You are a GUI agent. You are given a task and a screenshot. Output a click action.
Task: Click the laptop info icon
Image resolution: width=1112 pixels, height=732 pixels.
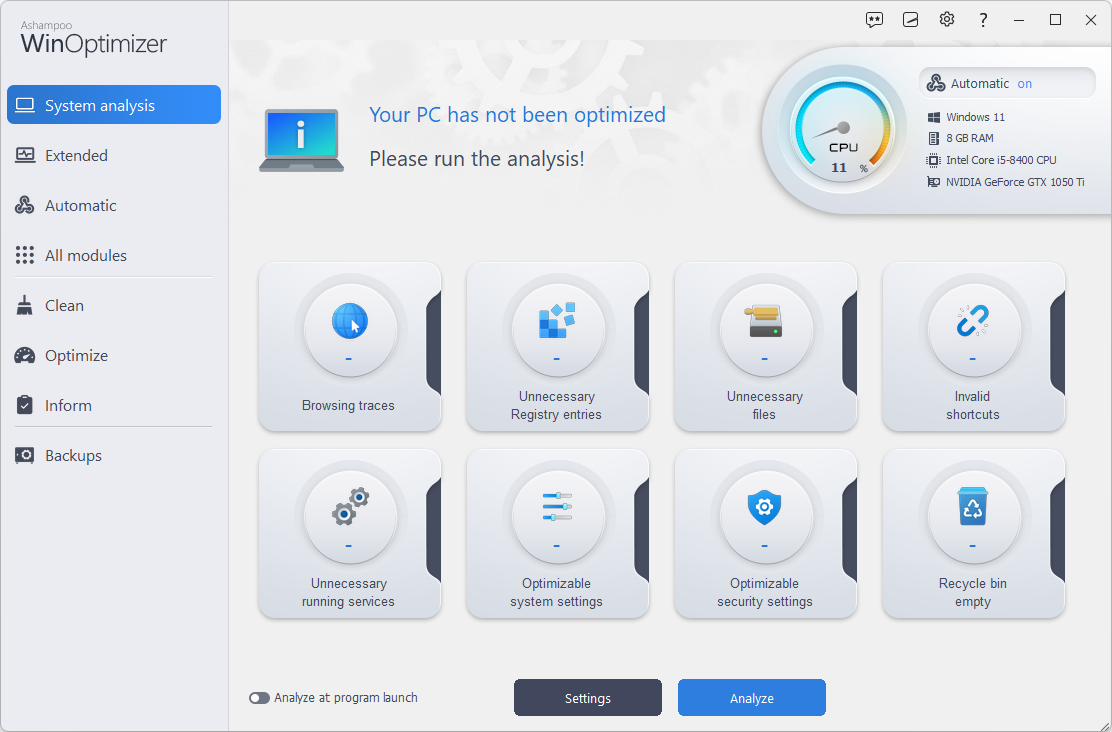click(301, 140)
